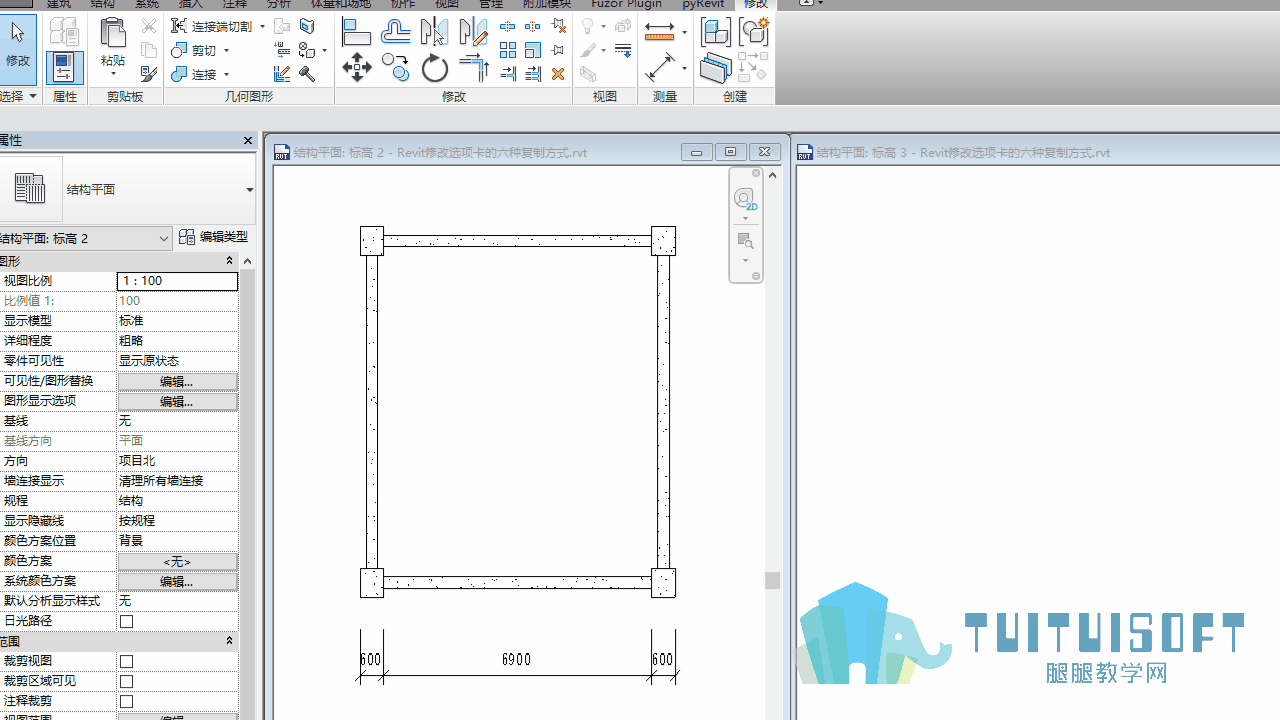Click the 视图比例 1 : 100 field
Screen dimensions: 1280x720
177,281
